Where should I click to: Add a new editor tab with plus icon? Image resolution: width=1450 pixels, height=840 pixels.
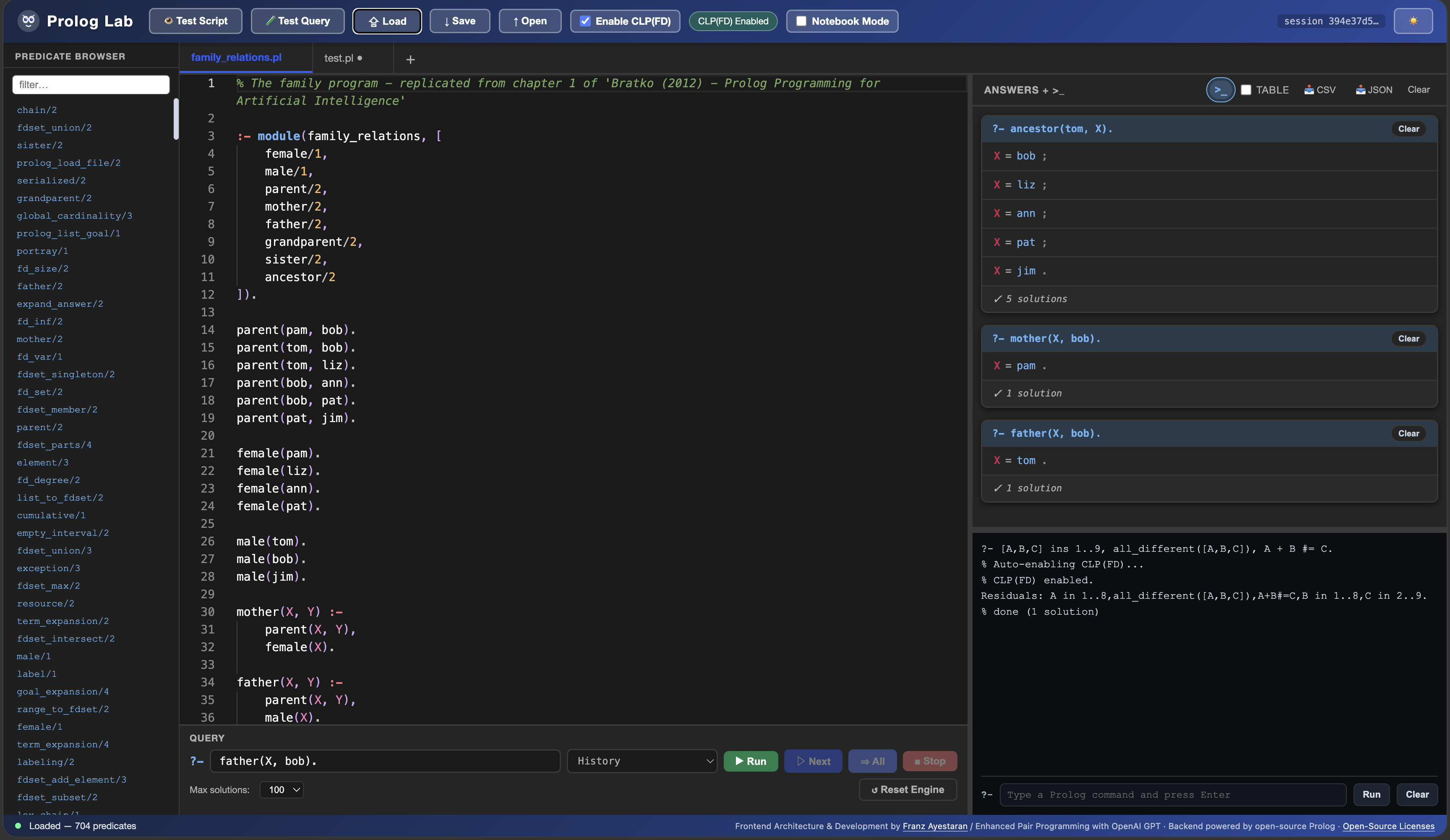(410, 59)
